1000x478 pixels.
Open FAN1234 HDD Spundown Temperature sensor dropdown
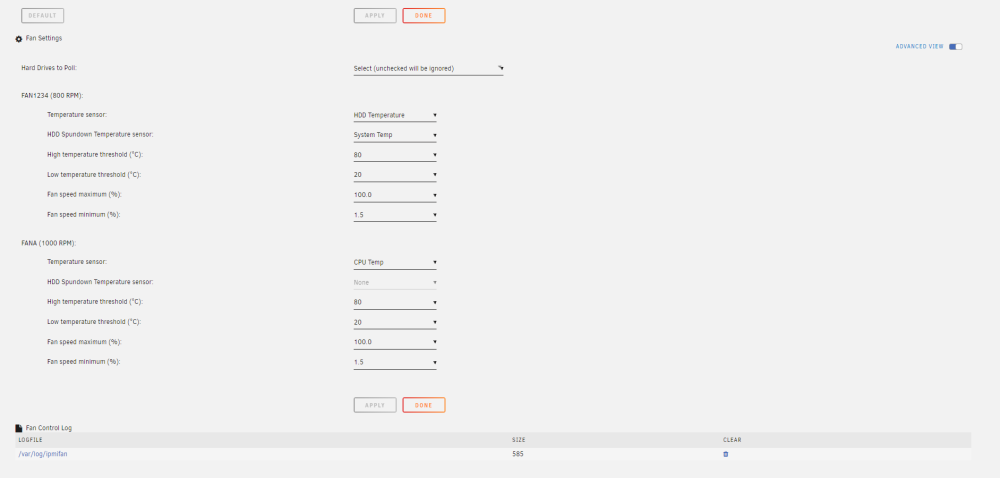point(395,135)
